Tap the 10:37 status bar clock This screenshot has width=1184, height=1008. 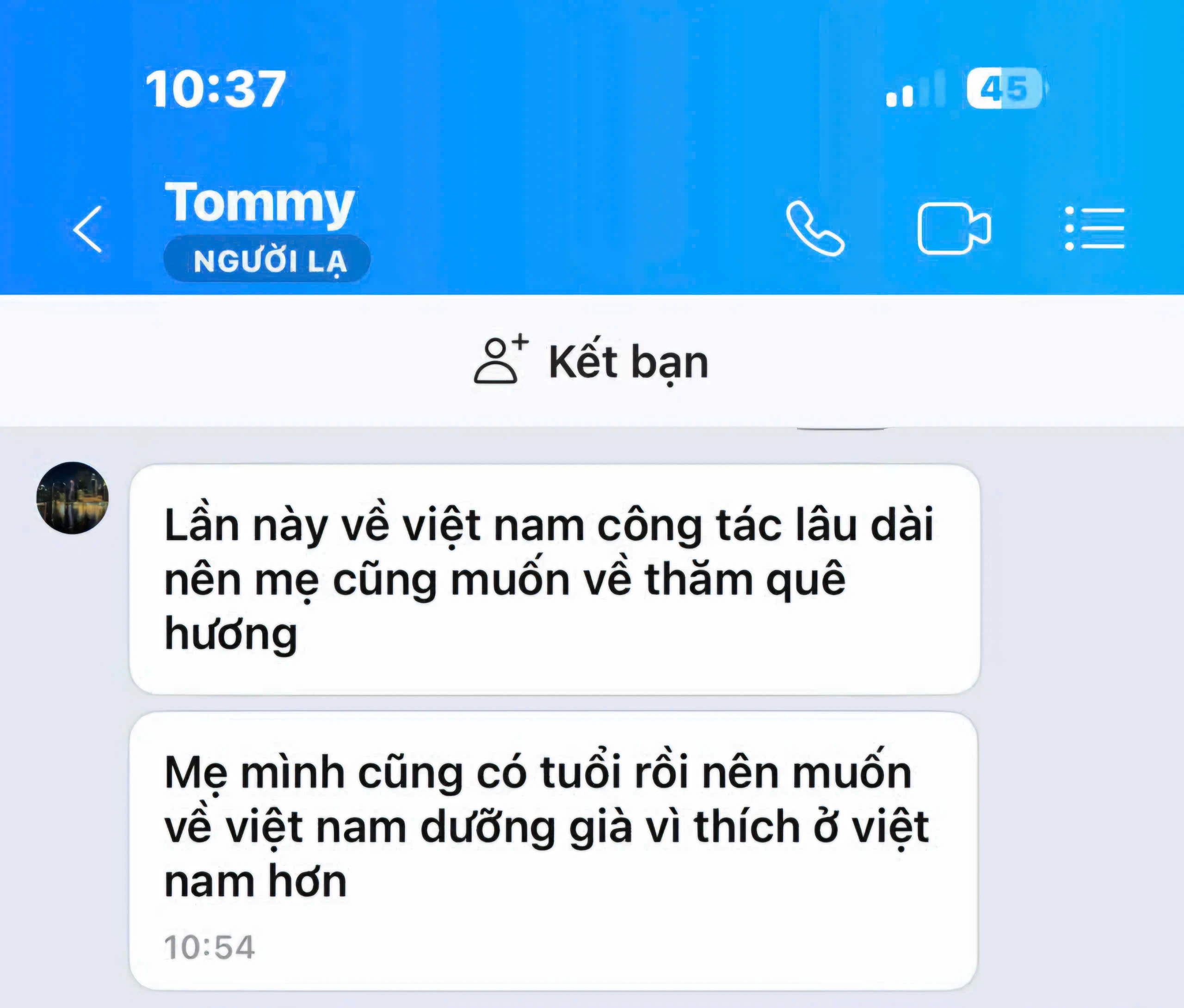click(215, 89)
